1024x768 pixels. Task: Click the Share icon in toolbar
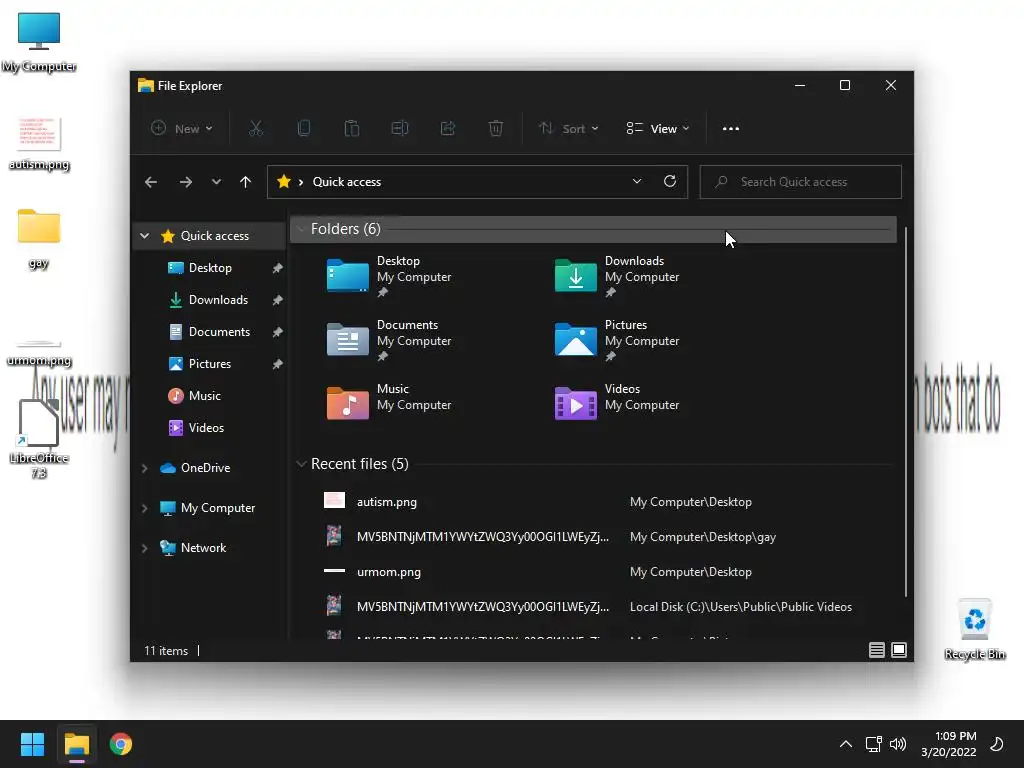448,129
